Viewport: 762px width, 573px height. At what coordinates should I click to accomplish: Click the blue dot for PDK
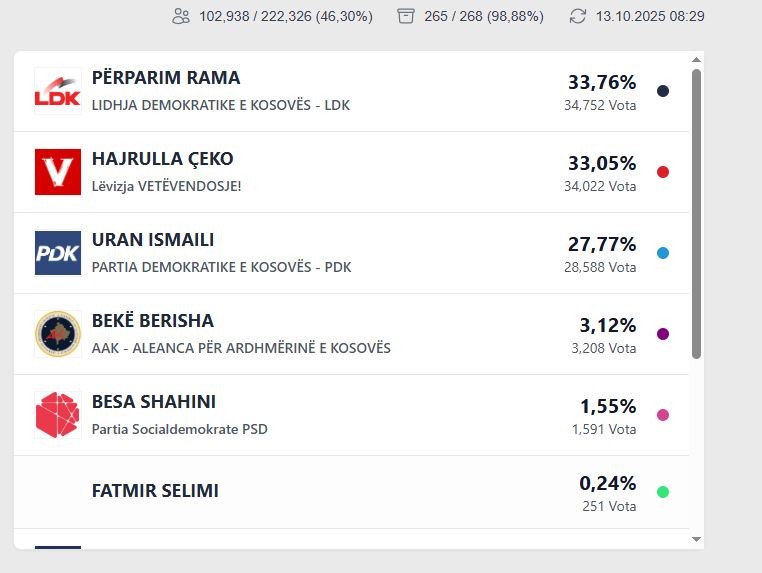663,253
